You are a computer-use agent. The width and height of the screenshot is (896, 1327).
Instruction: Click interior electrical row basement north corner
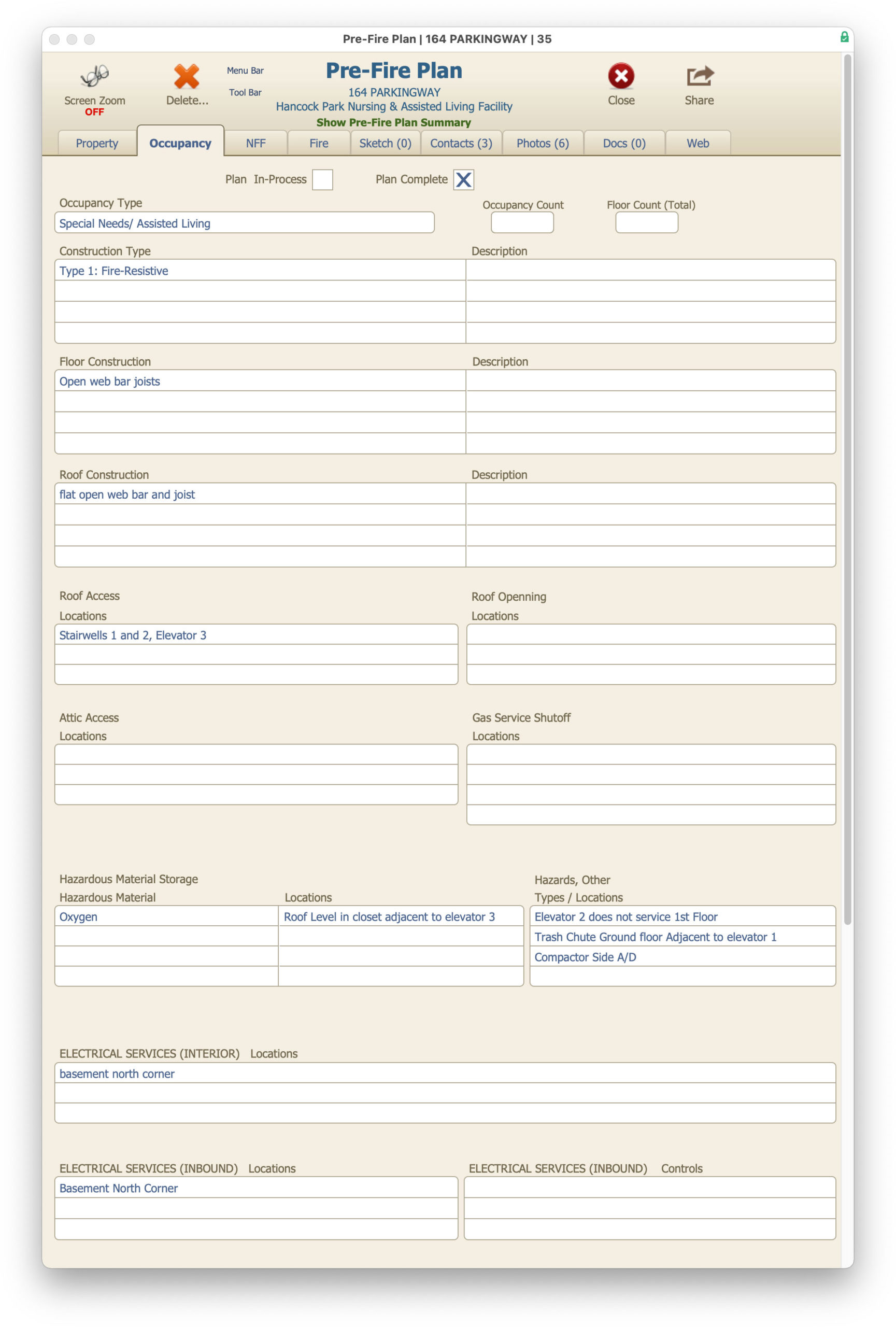445,1074
